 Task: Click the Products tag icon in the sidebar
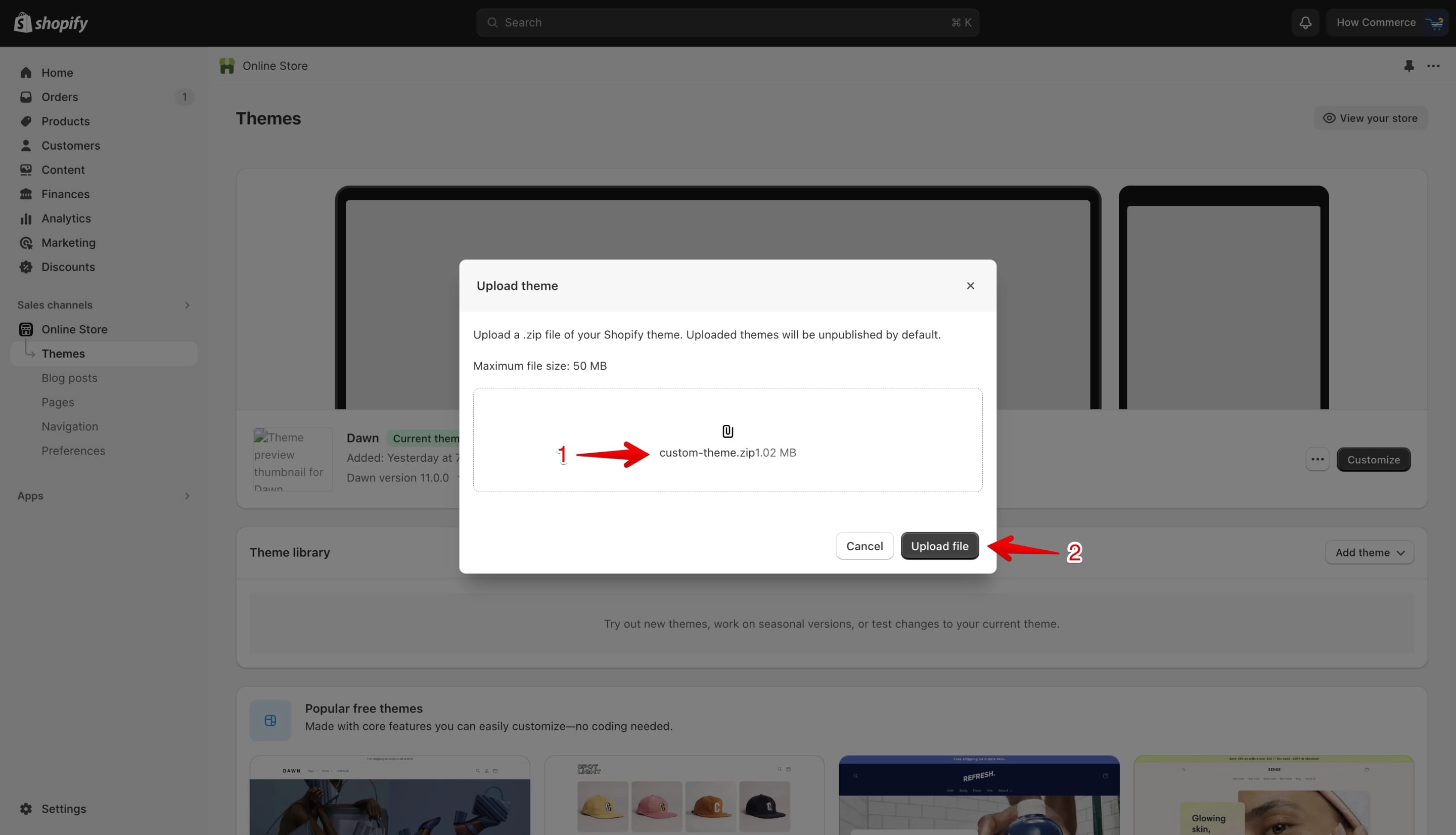click(26, 121)
